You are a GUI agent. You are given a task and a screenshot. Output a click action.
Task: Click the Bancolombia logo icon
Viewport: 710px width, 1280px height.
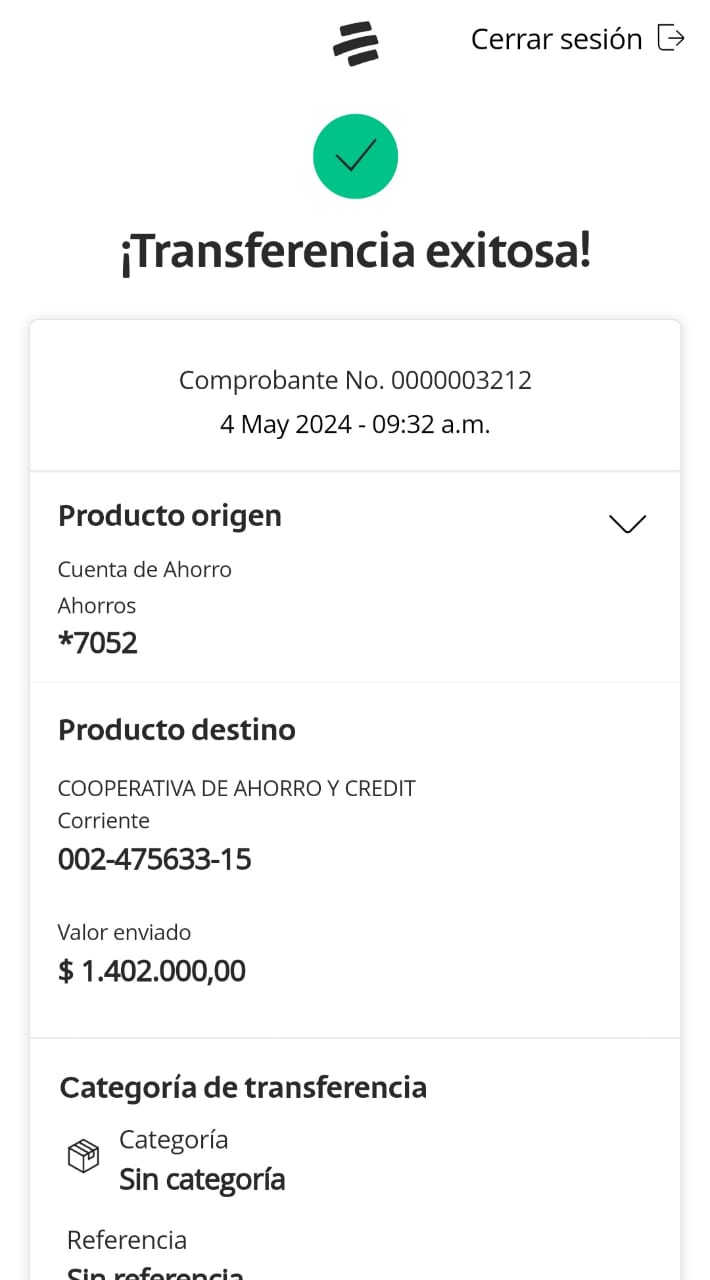[x=355, y=43]
